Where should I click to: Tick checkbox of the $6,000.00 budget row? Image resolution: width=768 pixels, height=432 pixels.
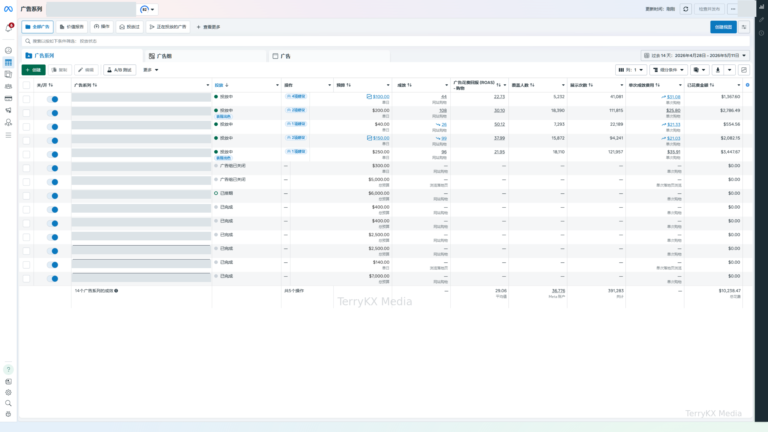point(26,196)
